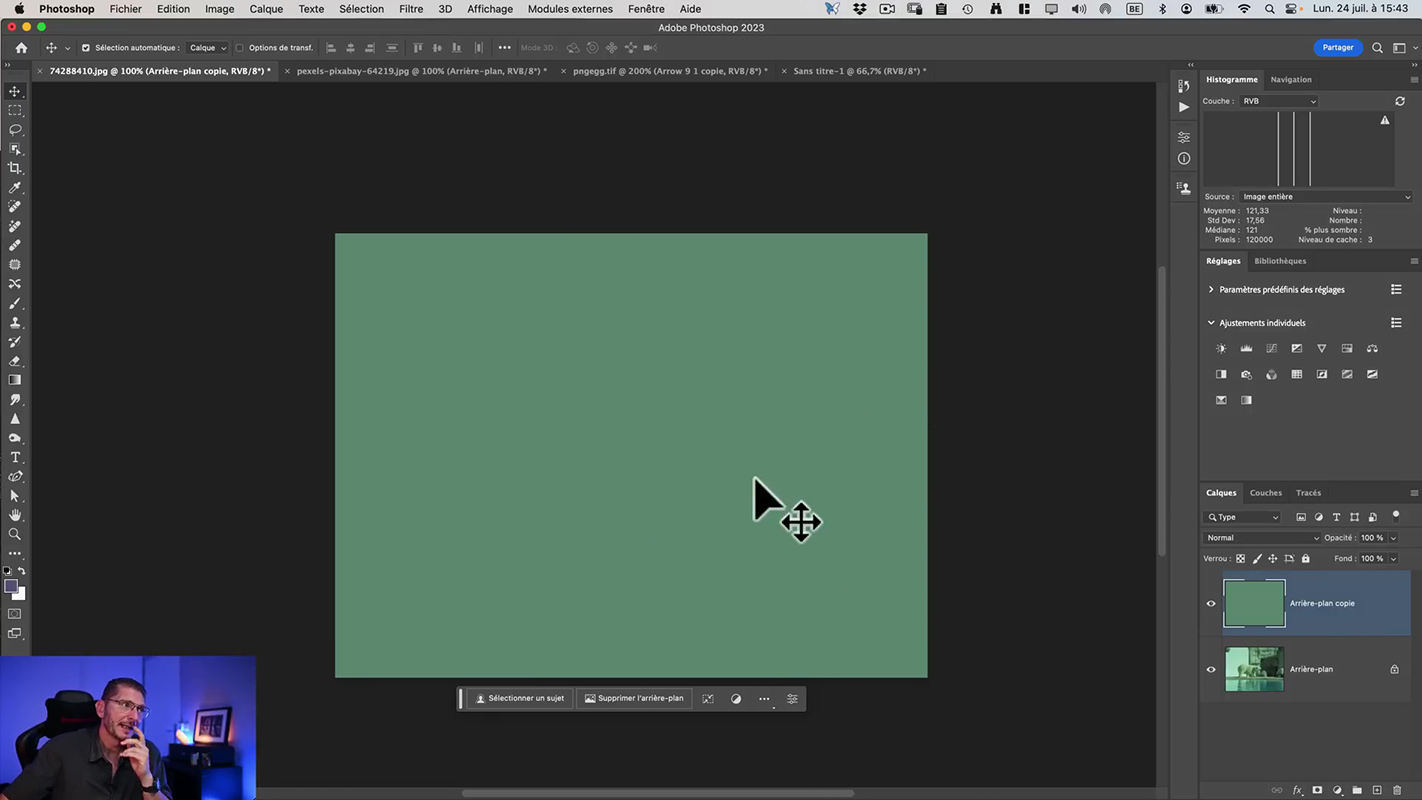1422x800 pixels.
Task: Click the Eyedropper tool
Action: pos(15,188)
